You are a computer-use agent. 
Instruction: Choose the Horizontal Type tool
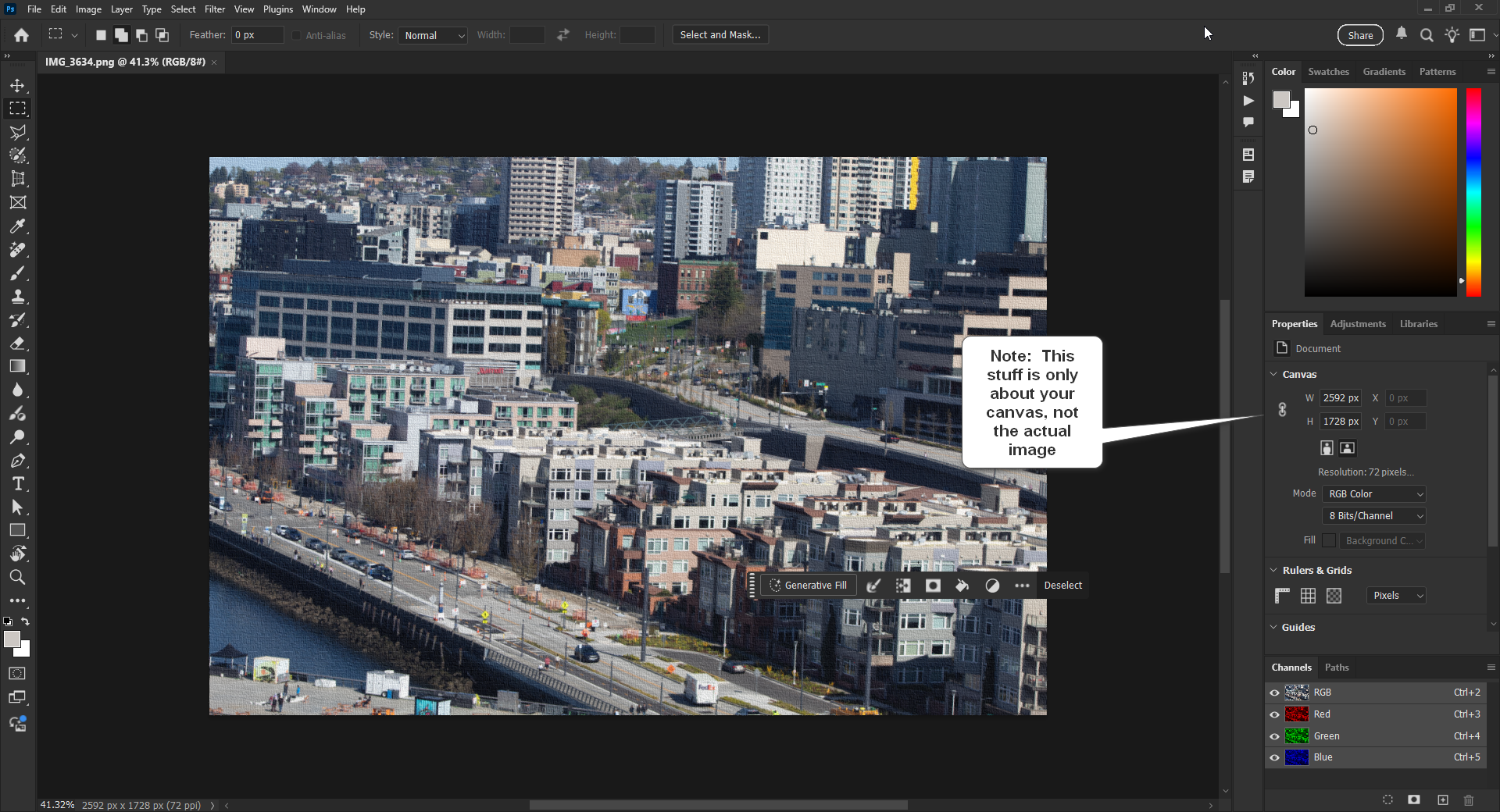[18, 483]
